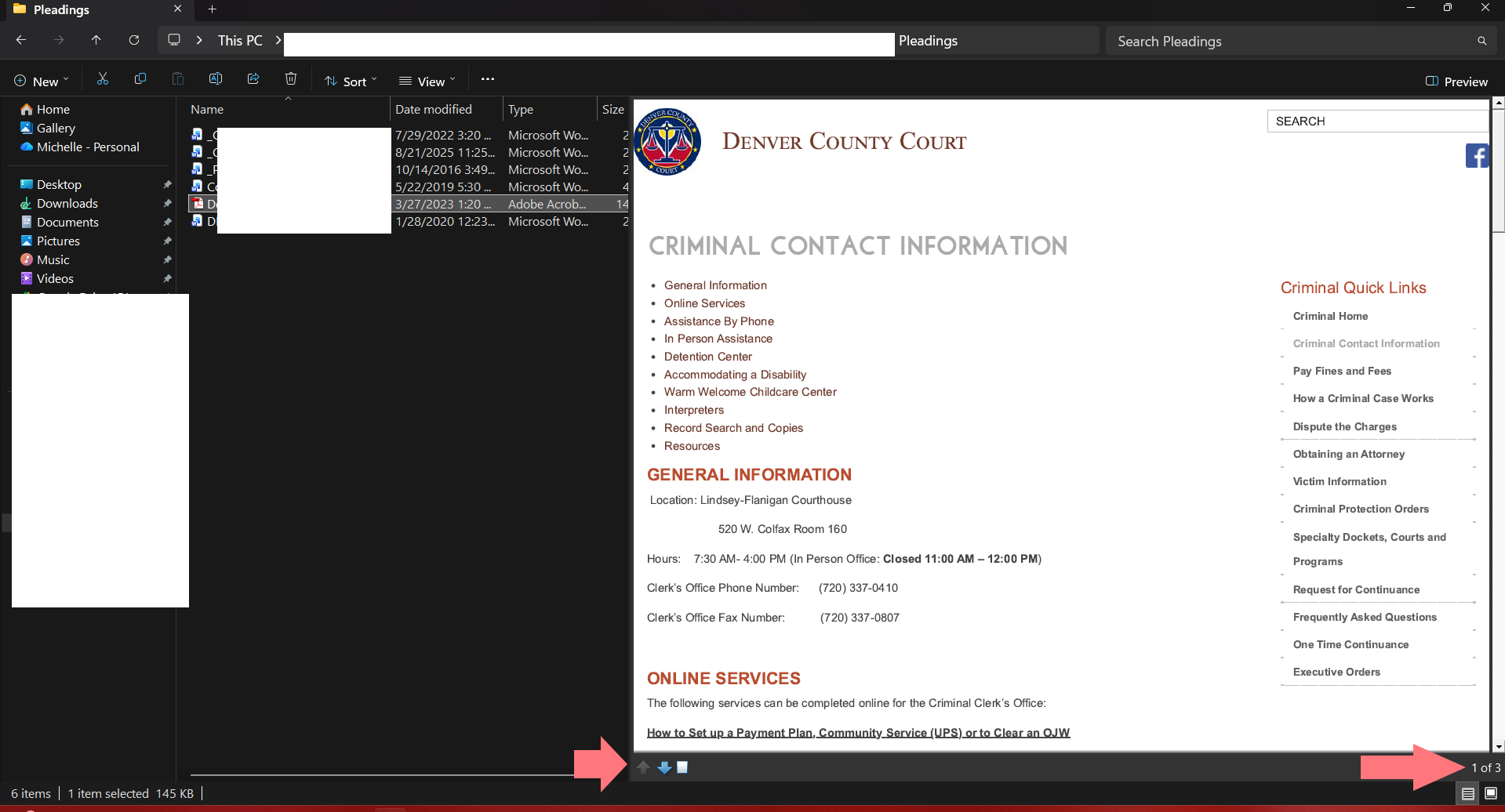Click the Rename icon in toolbar
1505x812 pixels.
216,79
